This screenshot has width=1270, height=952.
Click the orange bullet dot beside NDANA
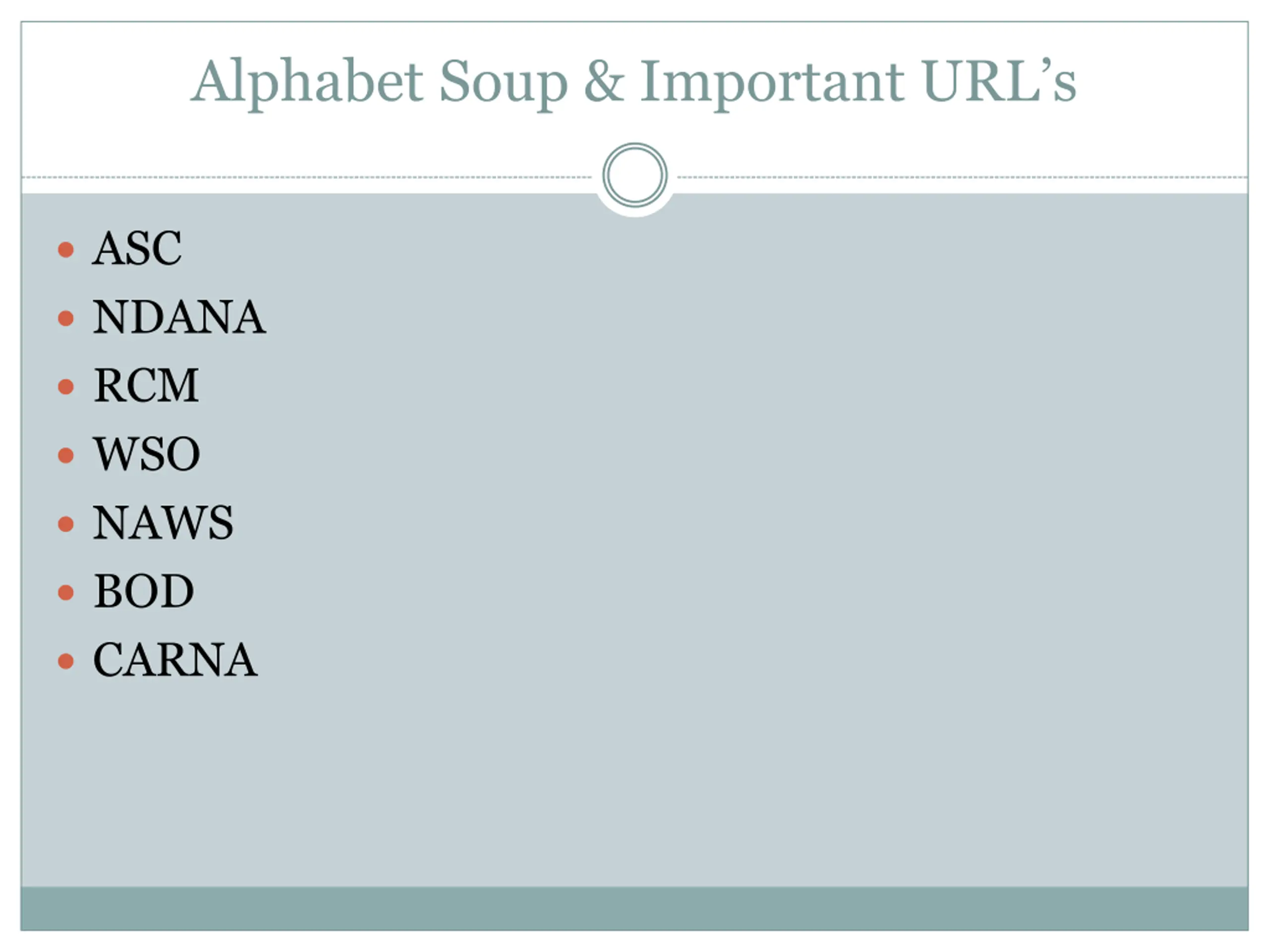pos(66,318)
